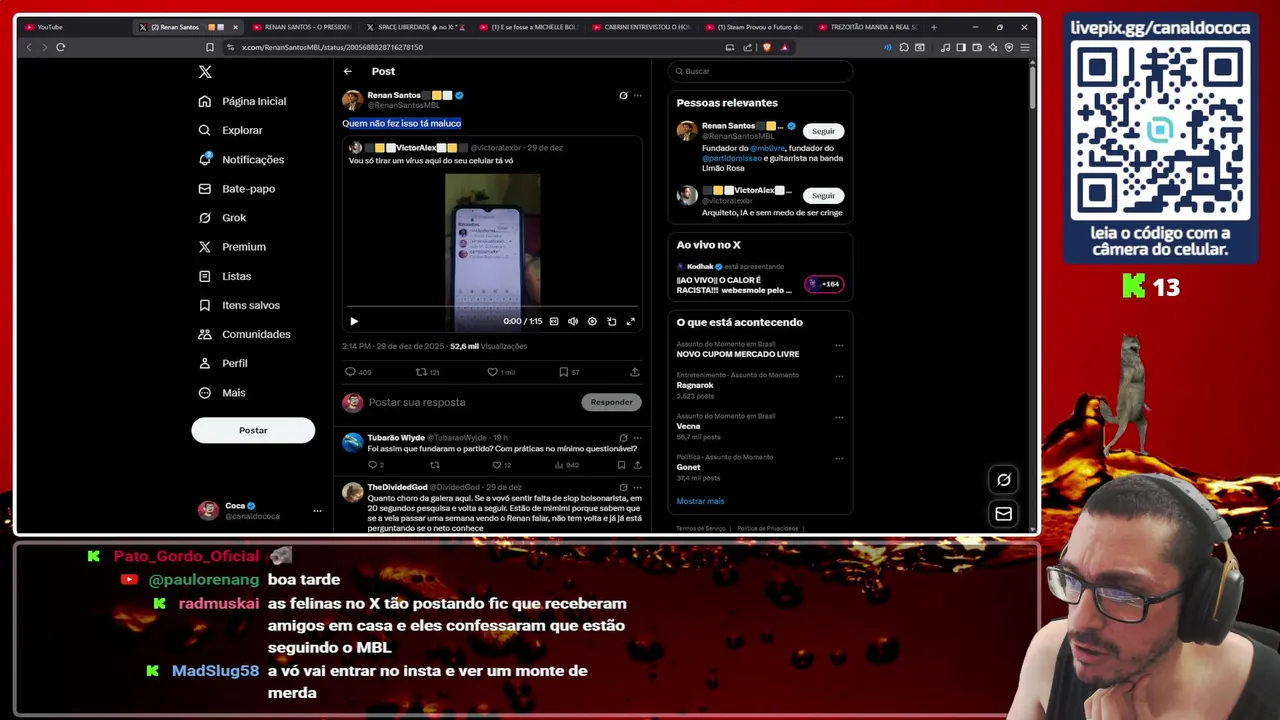1280x720 pixels.
Task: Click the video progress bar
Action: tap(492, 307)
